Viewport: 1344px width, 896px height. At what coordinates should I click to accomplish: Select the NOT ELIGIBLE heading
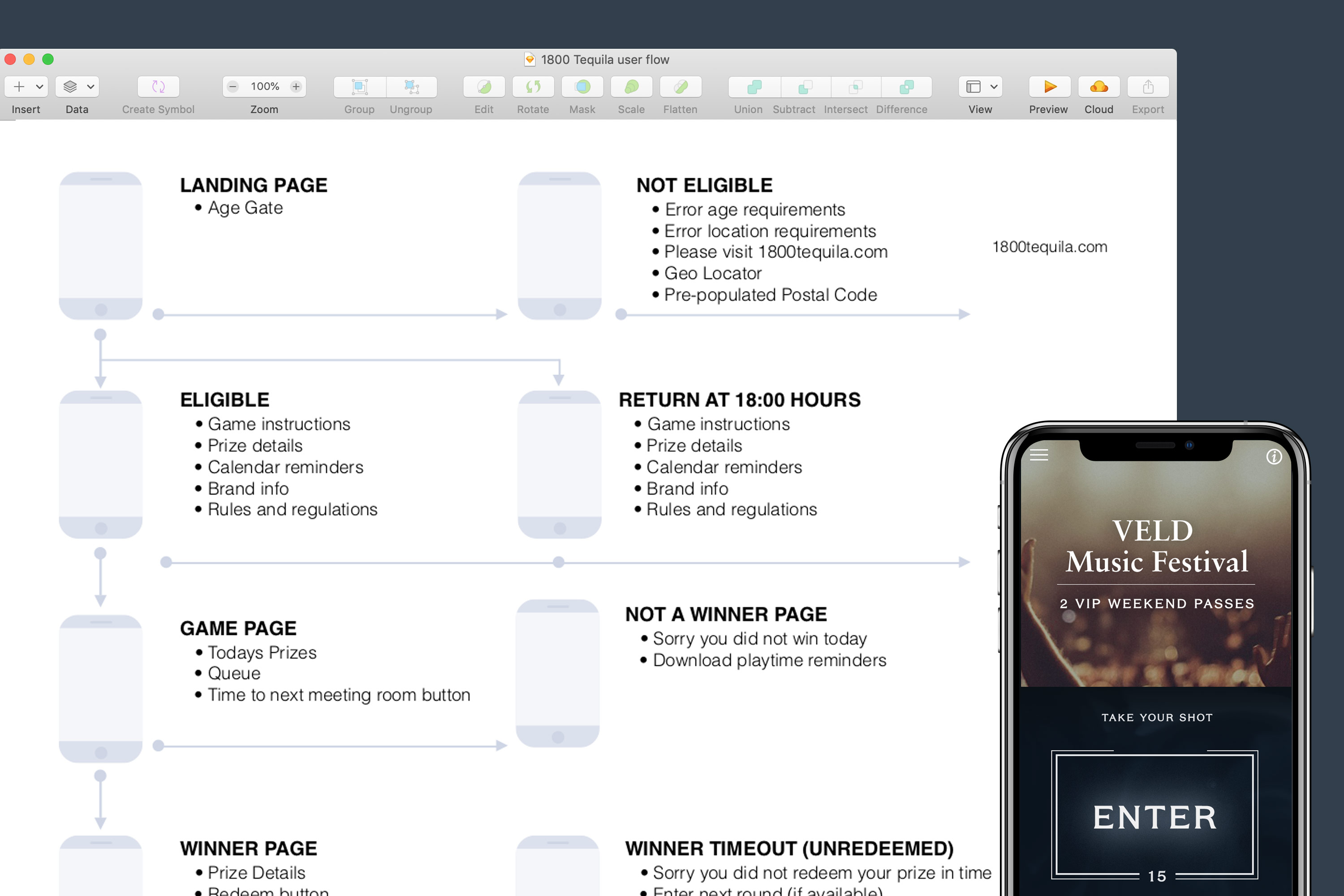tap(704, 185)
